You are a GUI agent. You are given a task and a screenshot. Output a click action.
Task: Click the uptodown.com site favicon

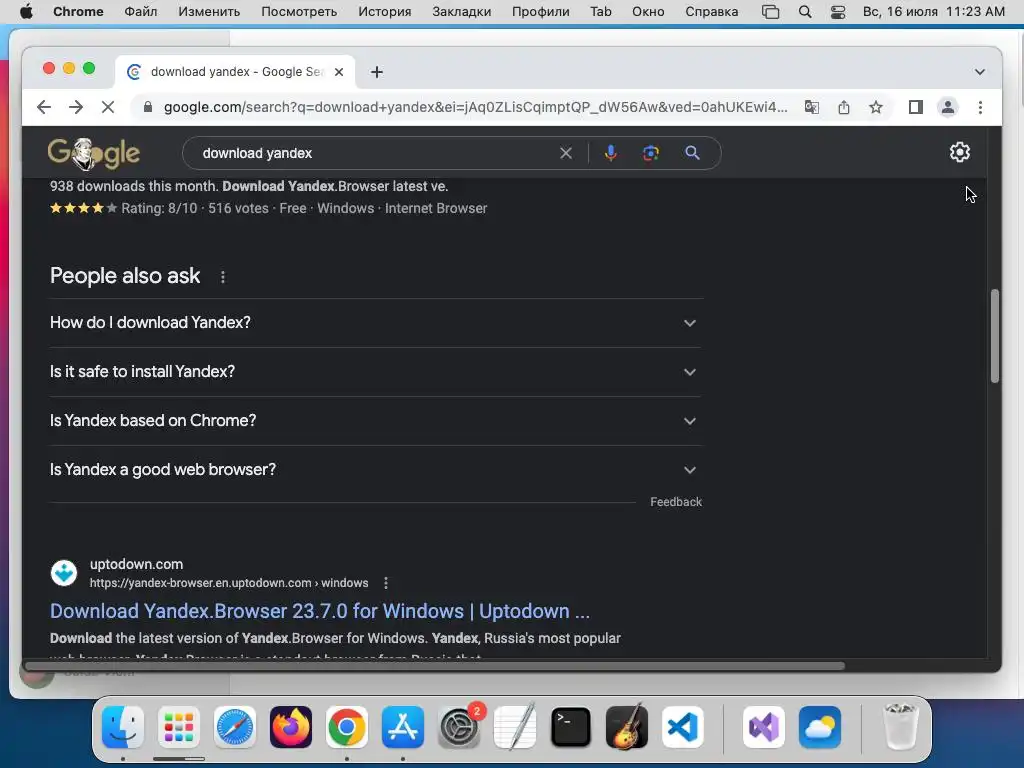click(64, 573)
